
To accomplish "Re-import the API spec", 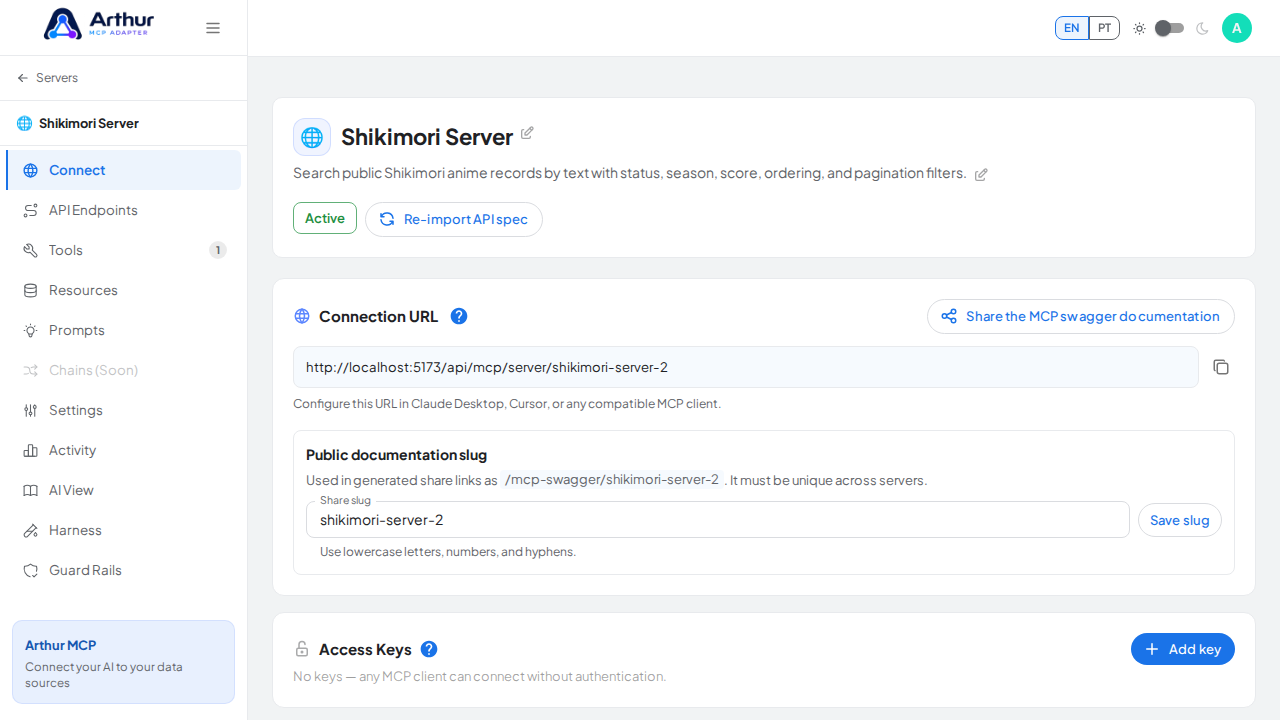I will pyautogui.click(x=454, y=219).
